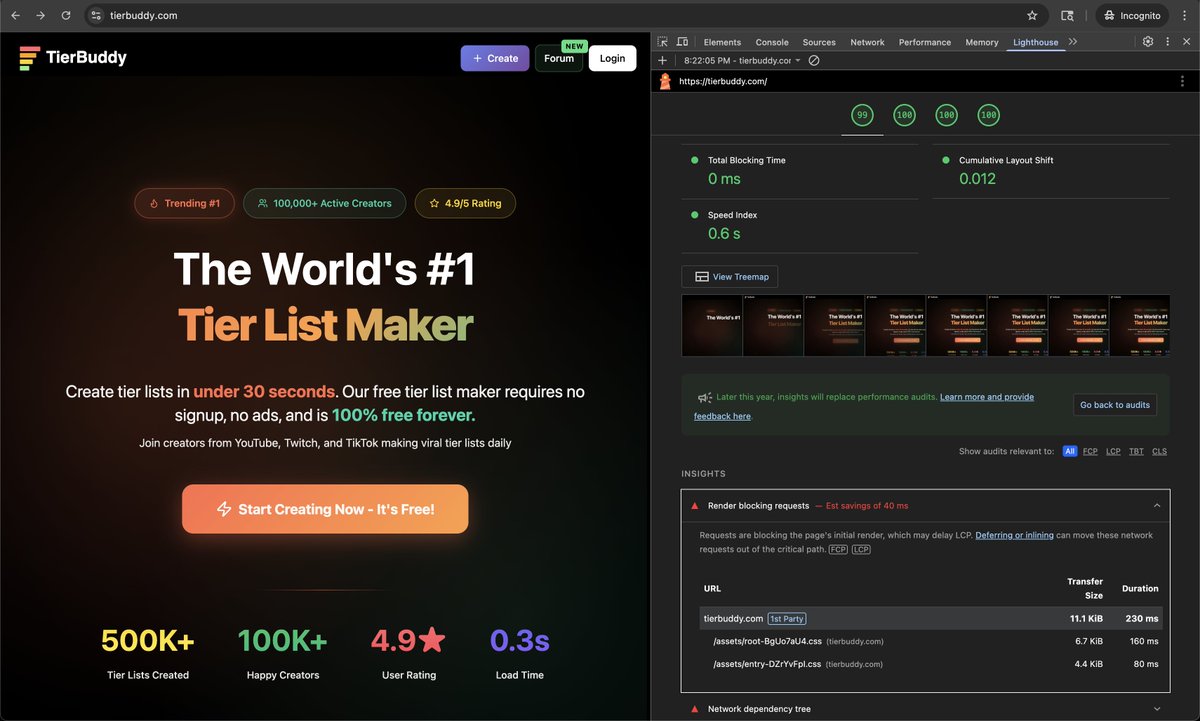Image resolution: width=1200 pixels, height=721 pixels.
Task: Activate the inspect element picker icon
Action: click(x=664, y=42)
